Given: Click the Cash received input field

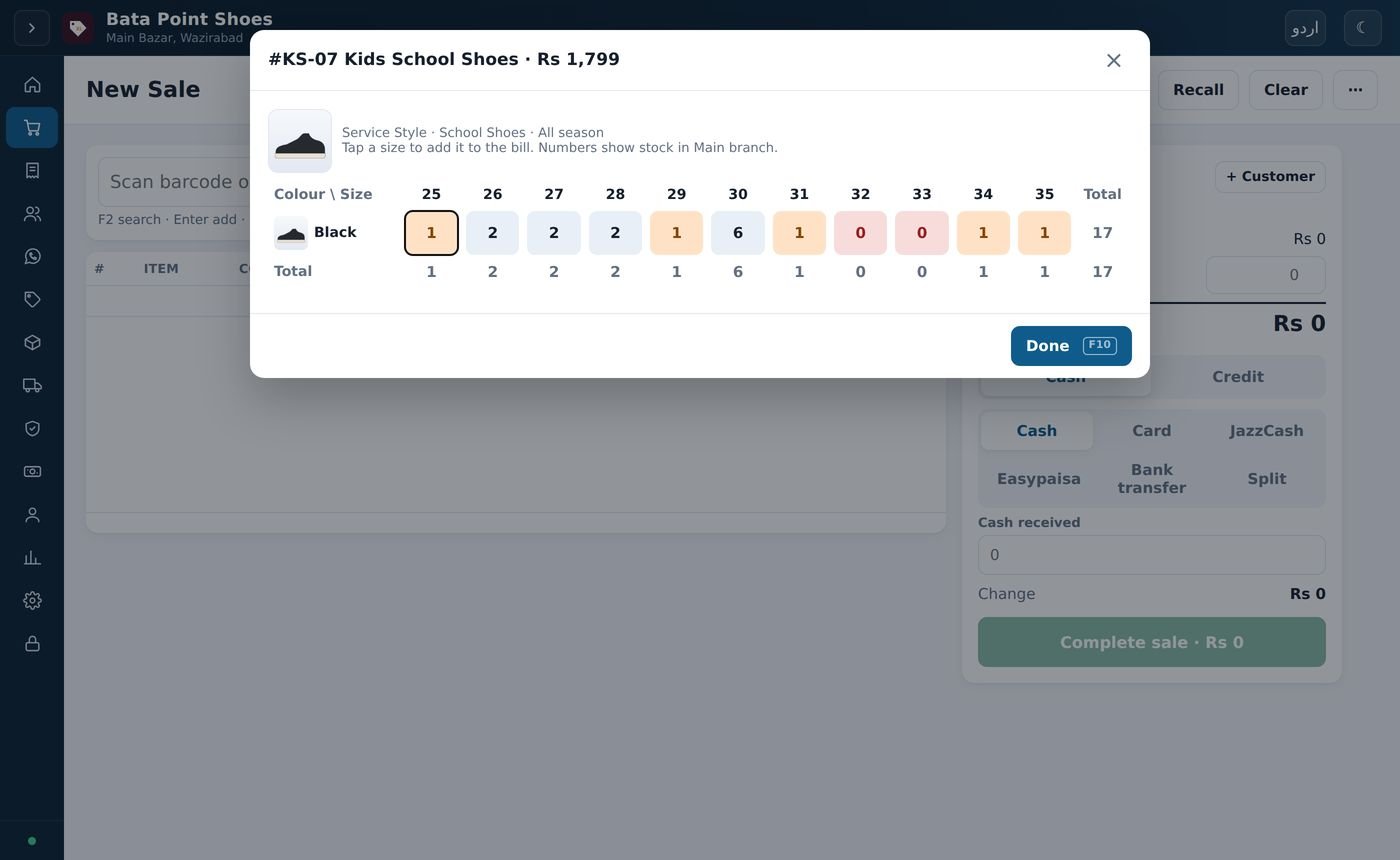Looking at the screenshot, I should point(1151,555).
